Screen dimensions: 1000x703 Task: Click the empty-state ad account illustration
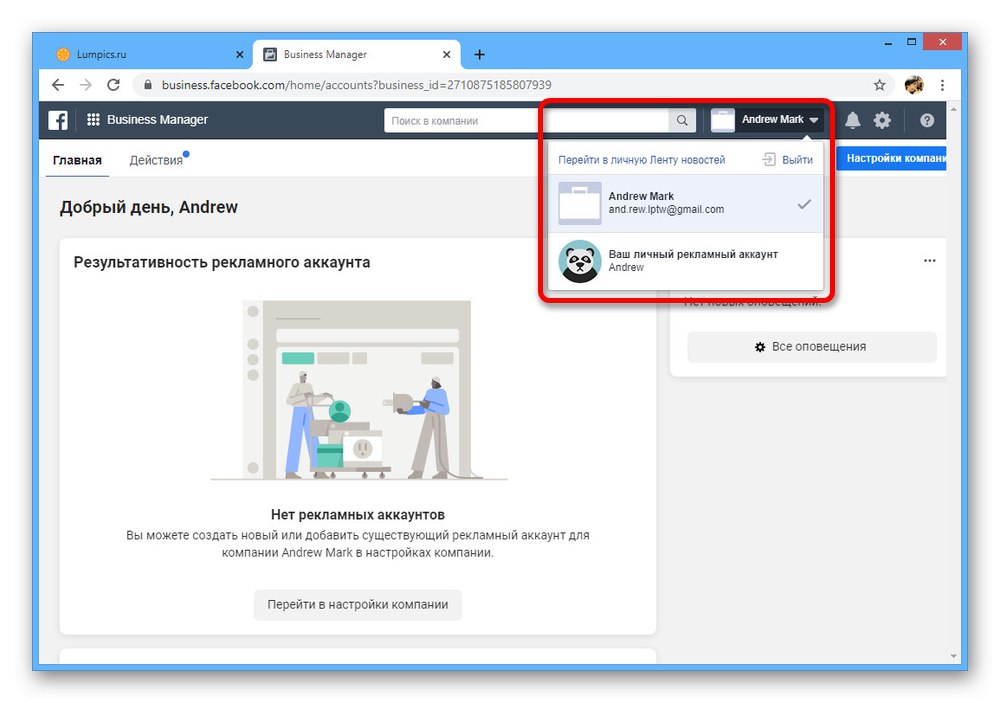click(x=359, y=390)
